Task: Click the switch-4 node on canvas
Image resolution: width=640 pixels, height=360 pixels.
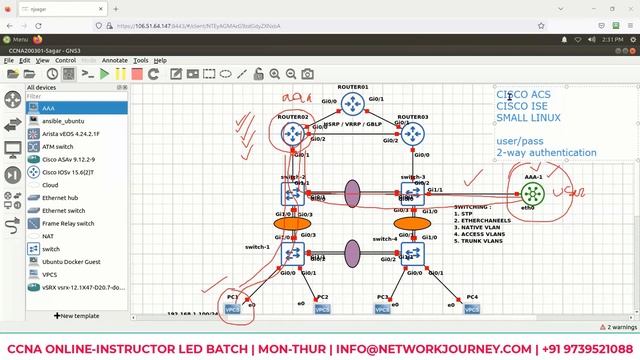Action: tap(413, 254)
